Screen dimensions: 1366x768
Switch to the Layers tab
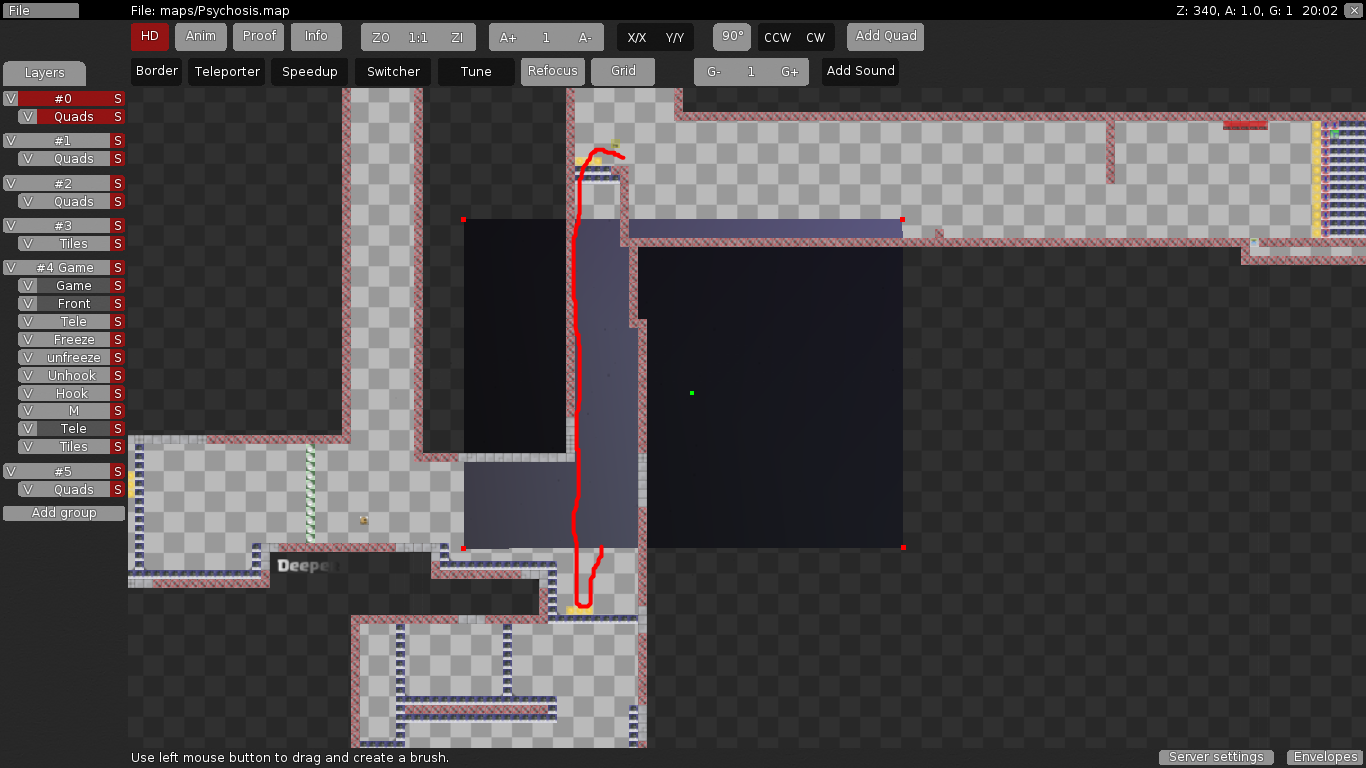click(x=44, y=73)
